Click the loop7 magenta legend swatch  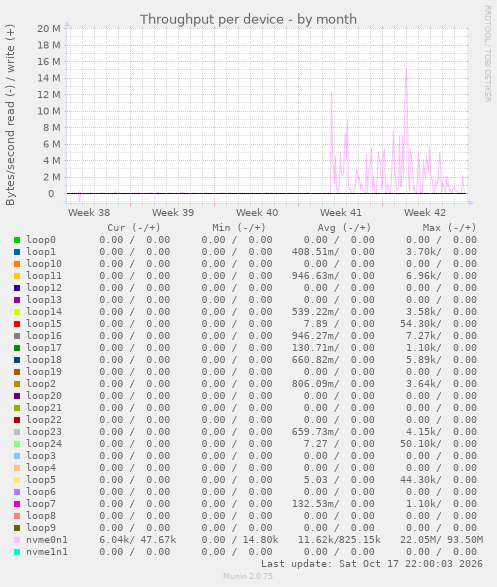[x=17, y=504]
